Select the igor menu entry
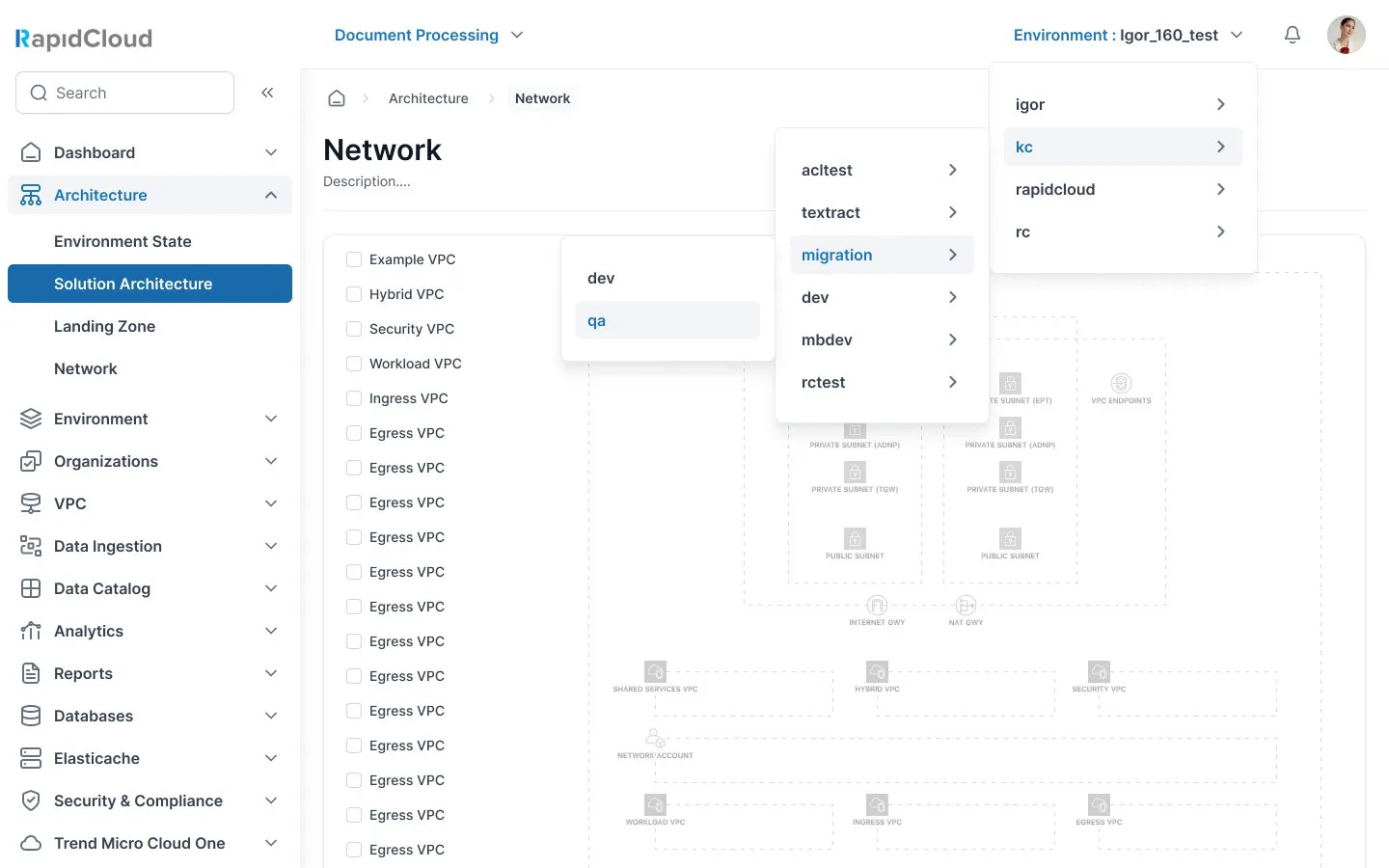The image size is (1389, 868). point(1123,104)
